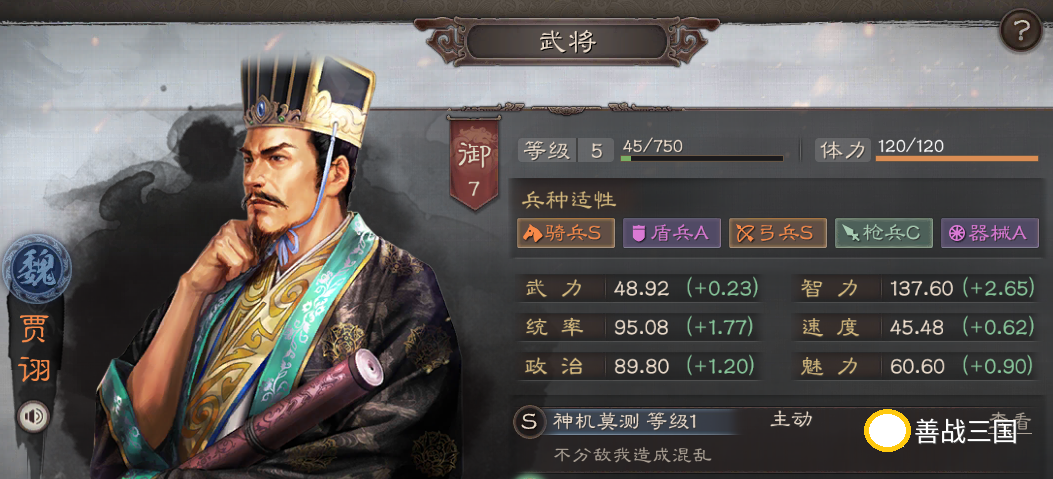Click the 武将 title header
Viewport: 1053px width, 479px height.
click(x=568, y=43)
